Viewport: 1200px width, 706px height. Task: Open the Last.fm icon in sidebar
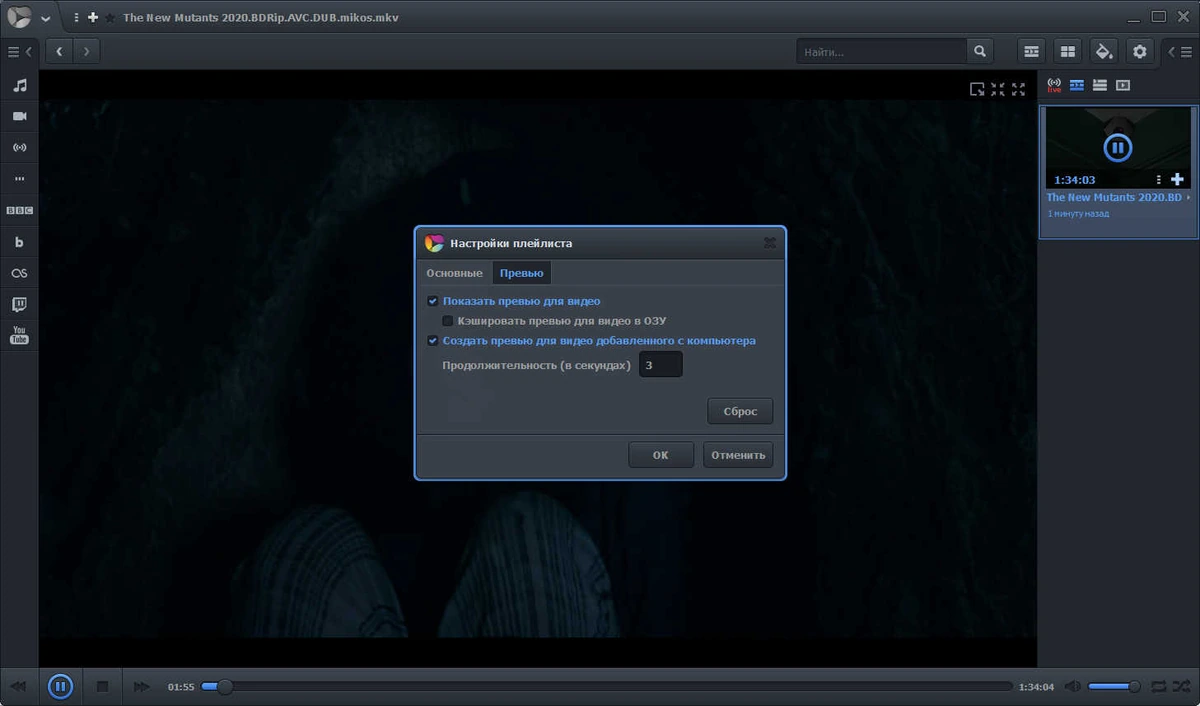click(19, 273)
